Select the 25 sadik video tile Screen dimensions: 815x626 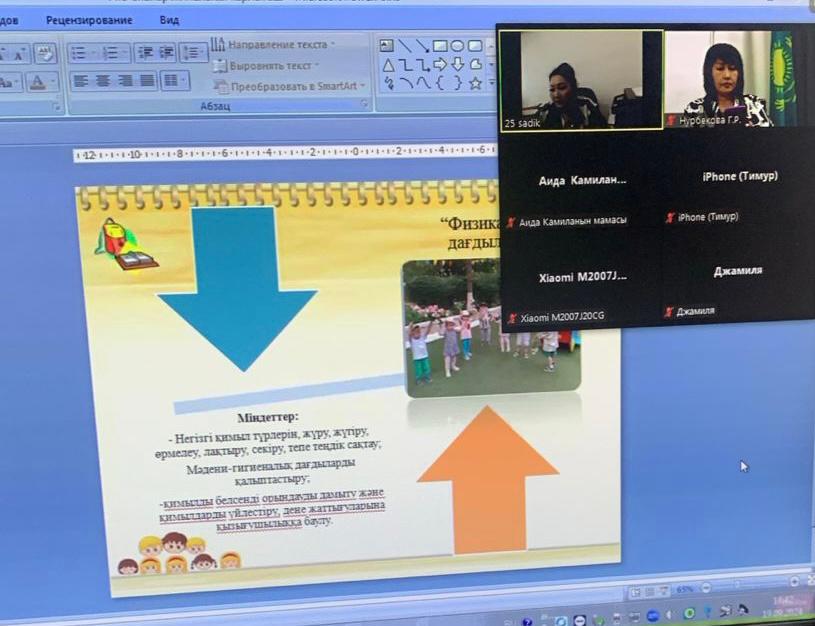(582, 80)
